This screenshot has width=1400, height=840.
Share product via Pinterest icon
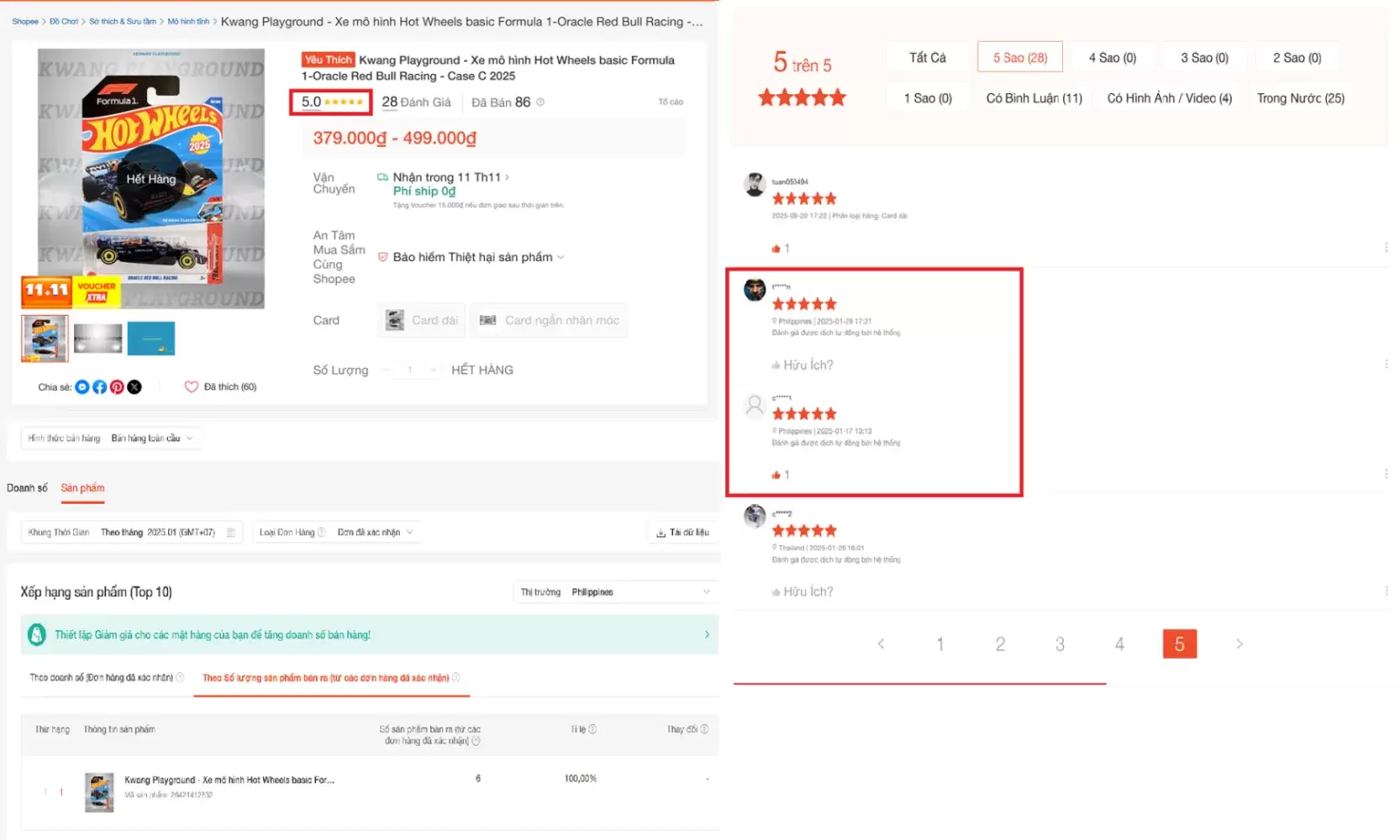[117, 387]
